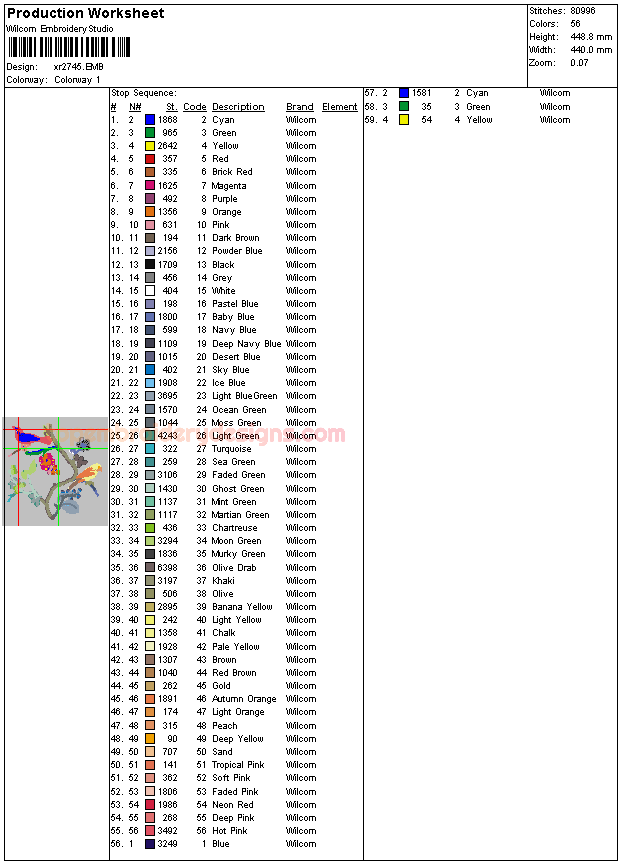Click the Height value 448.8 mm
Viewport: 620px width, 861px height.
(591, 37)
